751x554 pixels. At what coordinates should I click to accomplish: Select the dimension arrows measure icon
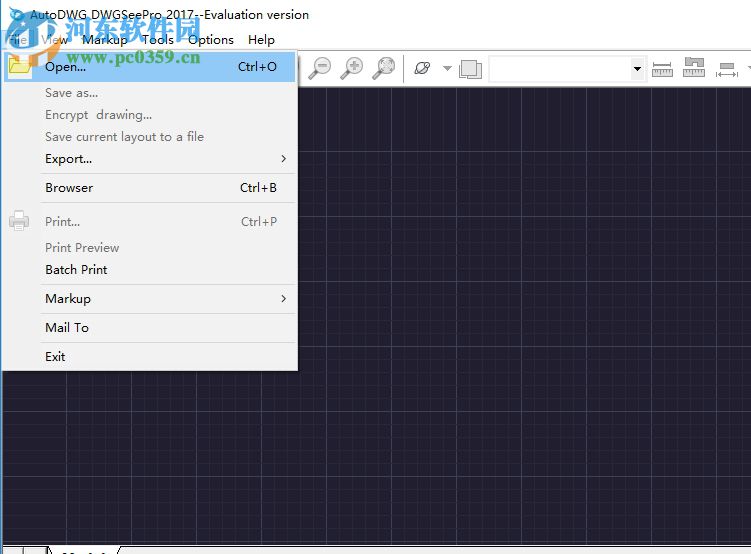click(727, 70)
